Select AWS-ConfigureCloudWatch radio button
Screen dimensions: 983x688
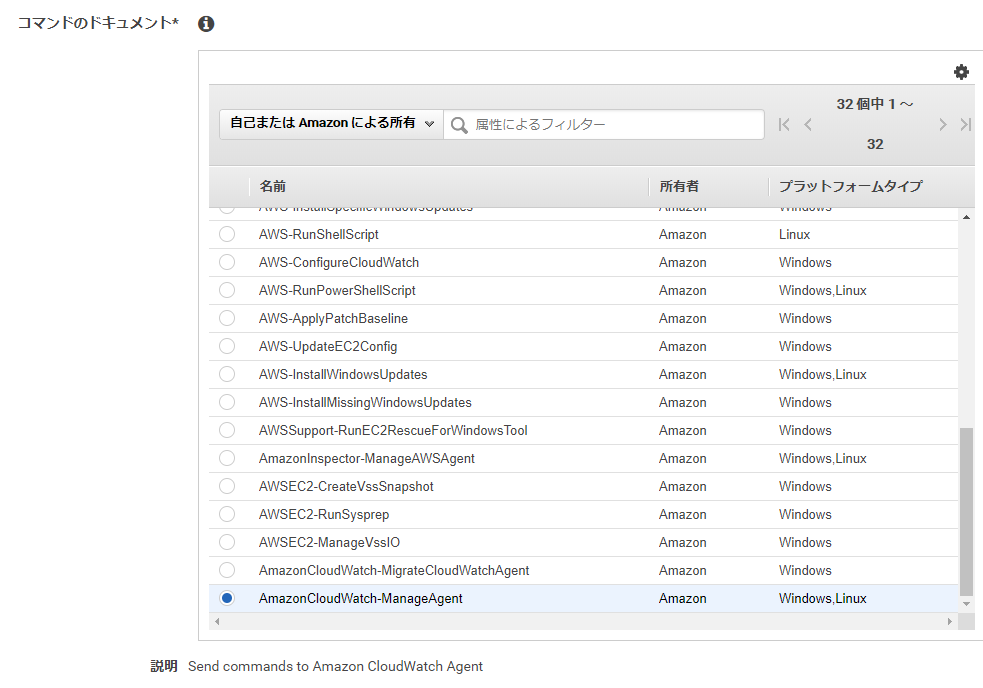pyautogui.click(x=227, y=262)
